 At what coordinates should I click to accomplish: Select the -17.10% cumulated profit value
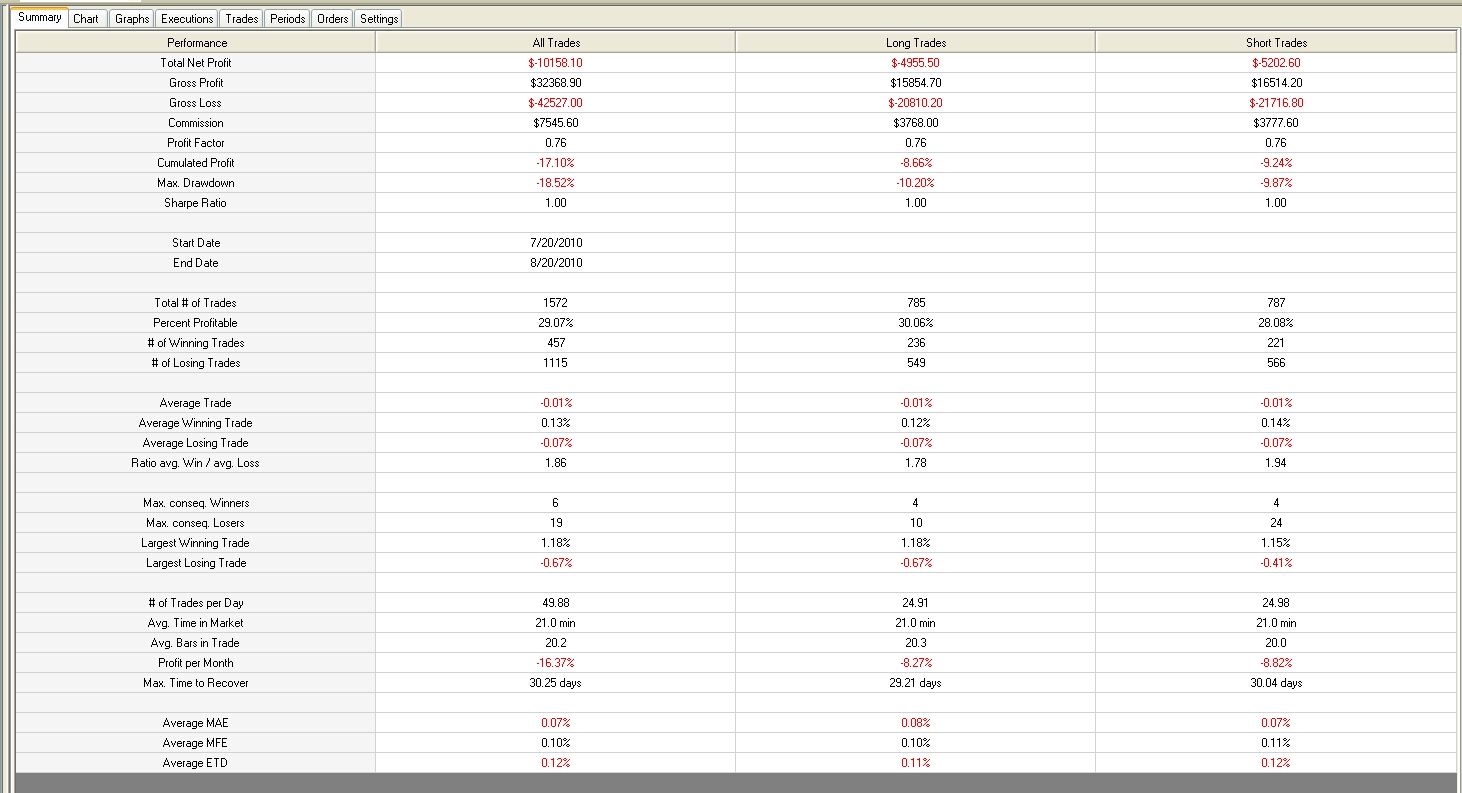[555, 163]
